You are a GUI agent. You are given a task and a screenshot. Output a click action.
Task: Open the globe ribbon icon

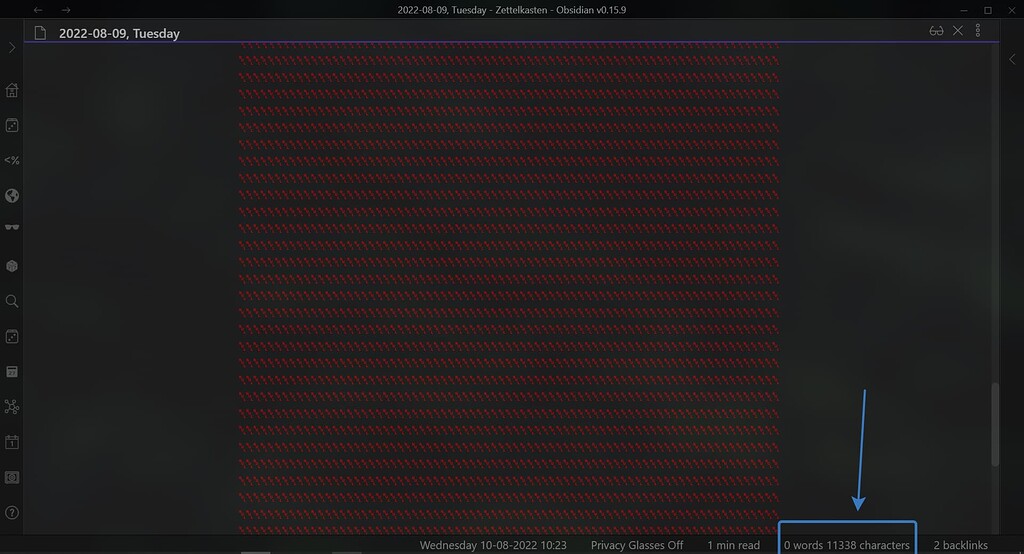coord(12,195)
